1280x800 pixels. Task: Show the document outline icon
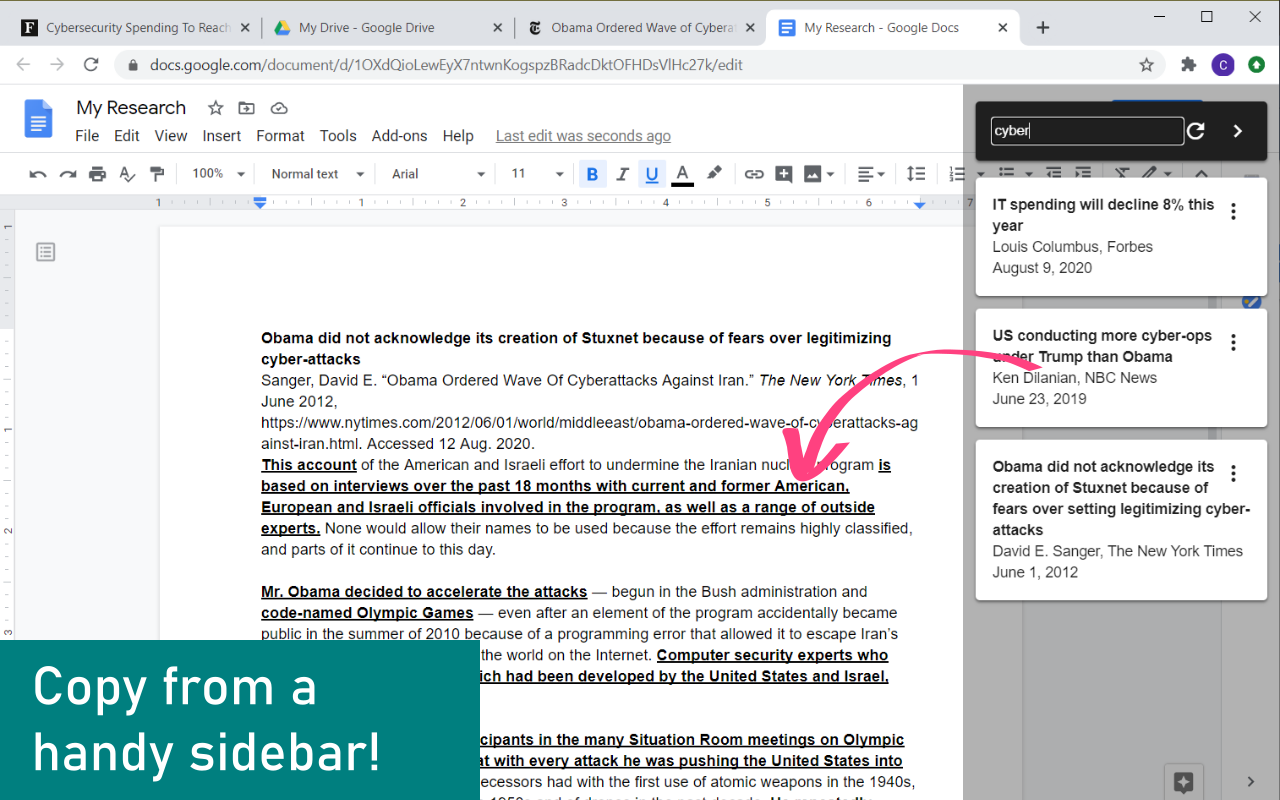coord(45,252)
